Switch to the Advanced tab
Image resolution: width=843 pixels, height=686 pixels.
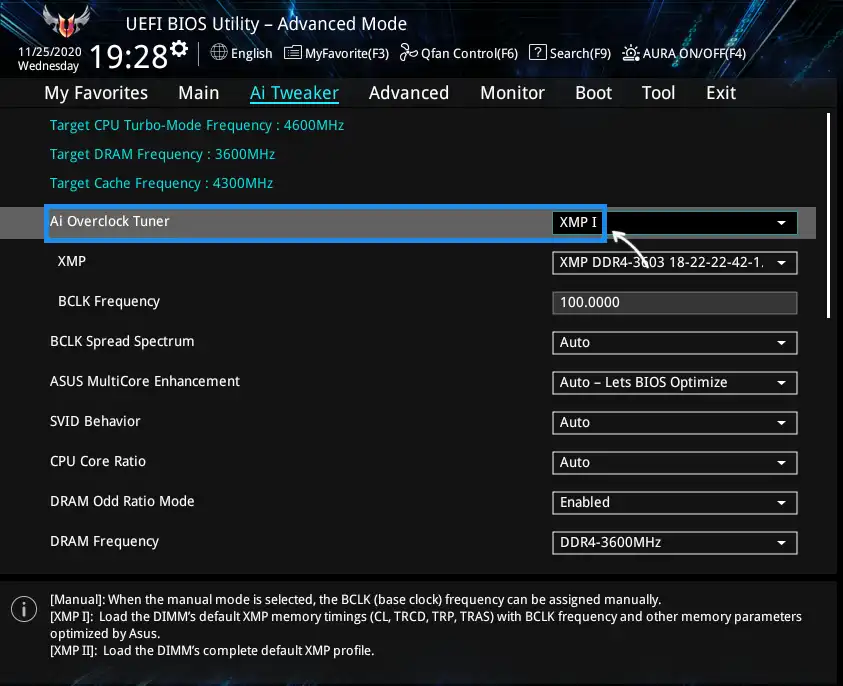408,93
